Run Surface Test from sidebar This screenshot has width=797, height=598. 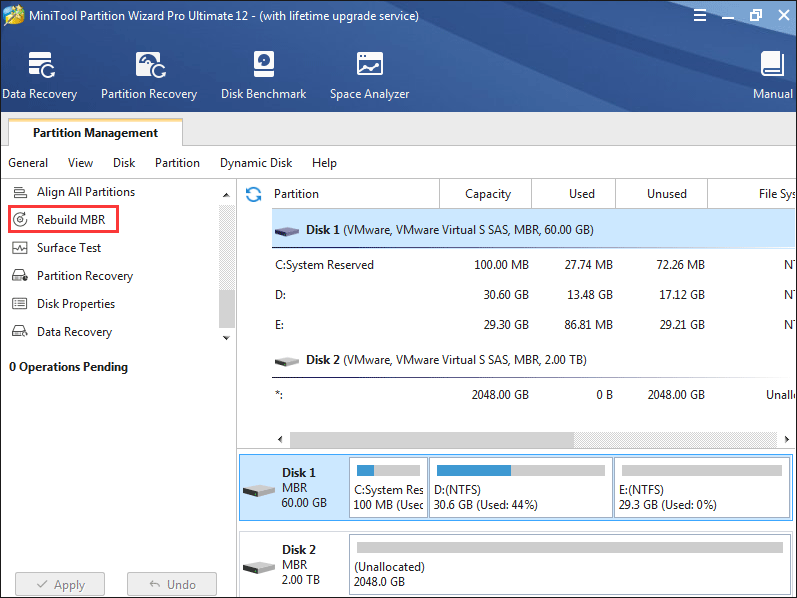click(x=68, y=248)
